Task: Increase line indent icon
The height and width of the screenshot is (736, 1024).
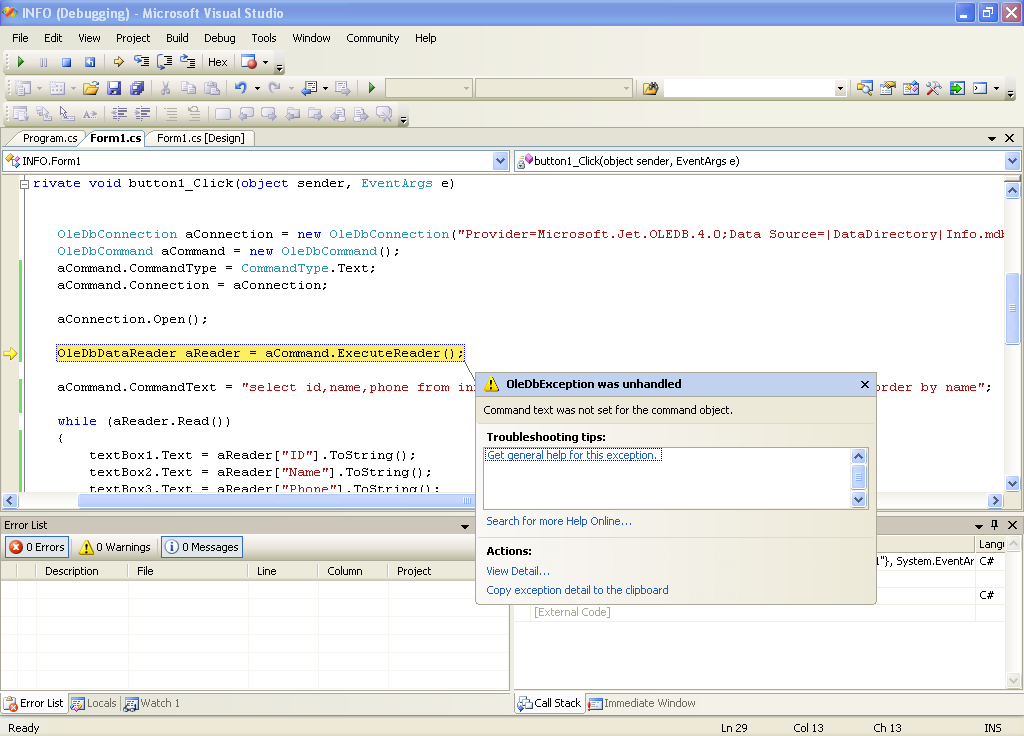Action: point(142,114)
